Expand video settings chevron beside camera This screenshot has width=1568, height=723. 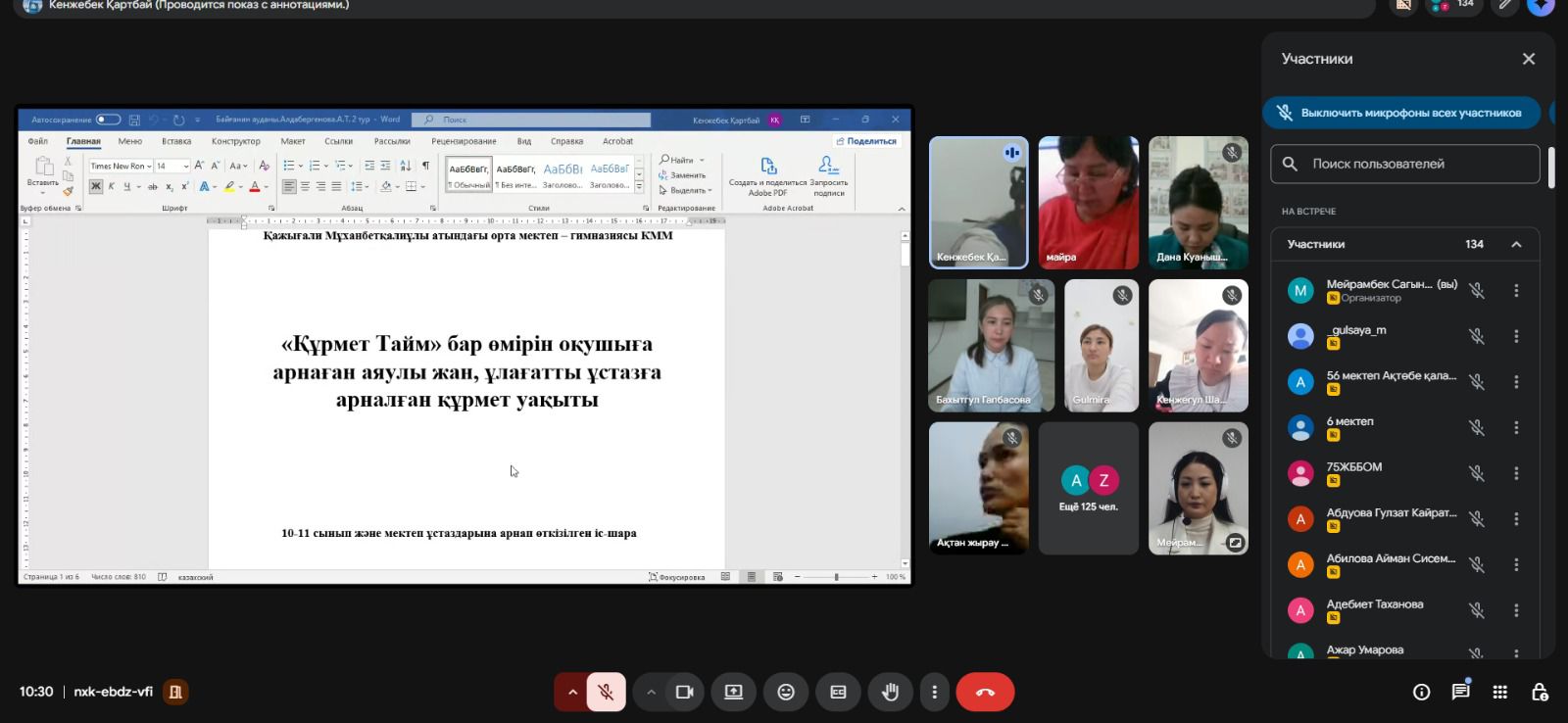point(651,693)
